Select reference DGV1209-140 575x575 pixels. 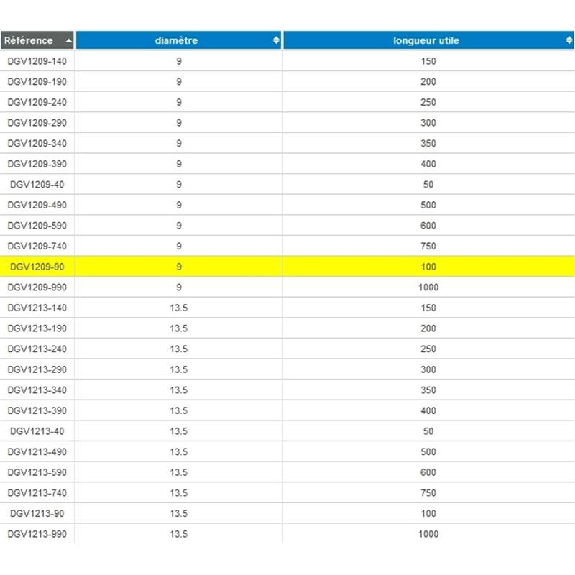[37, 61]
